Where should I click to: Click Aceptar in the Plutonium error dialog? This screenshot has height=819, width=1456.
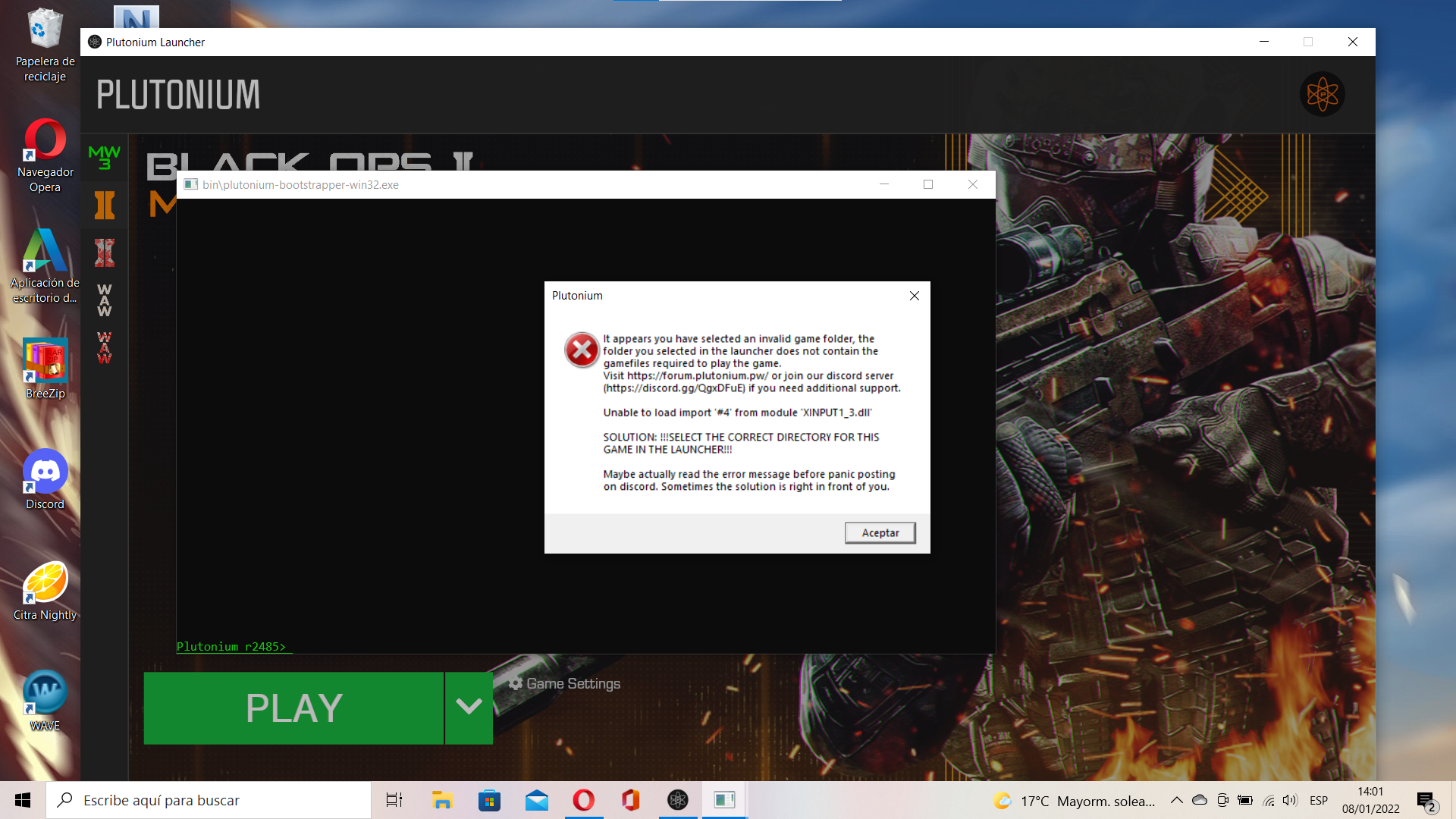pos(880,533)
